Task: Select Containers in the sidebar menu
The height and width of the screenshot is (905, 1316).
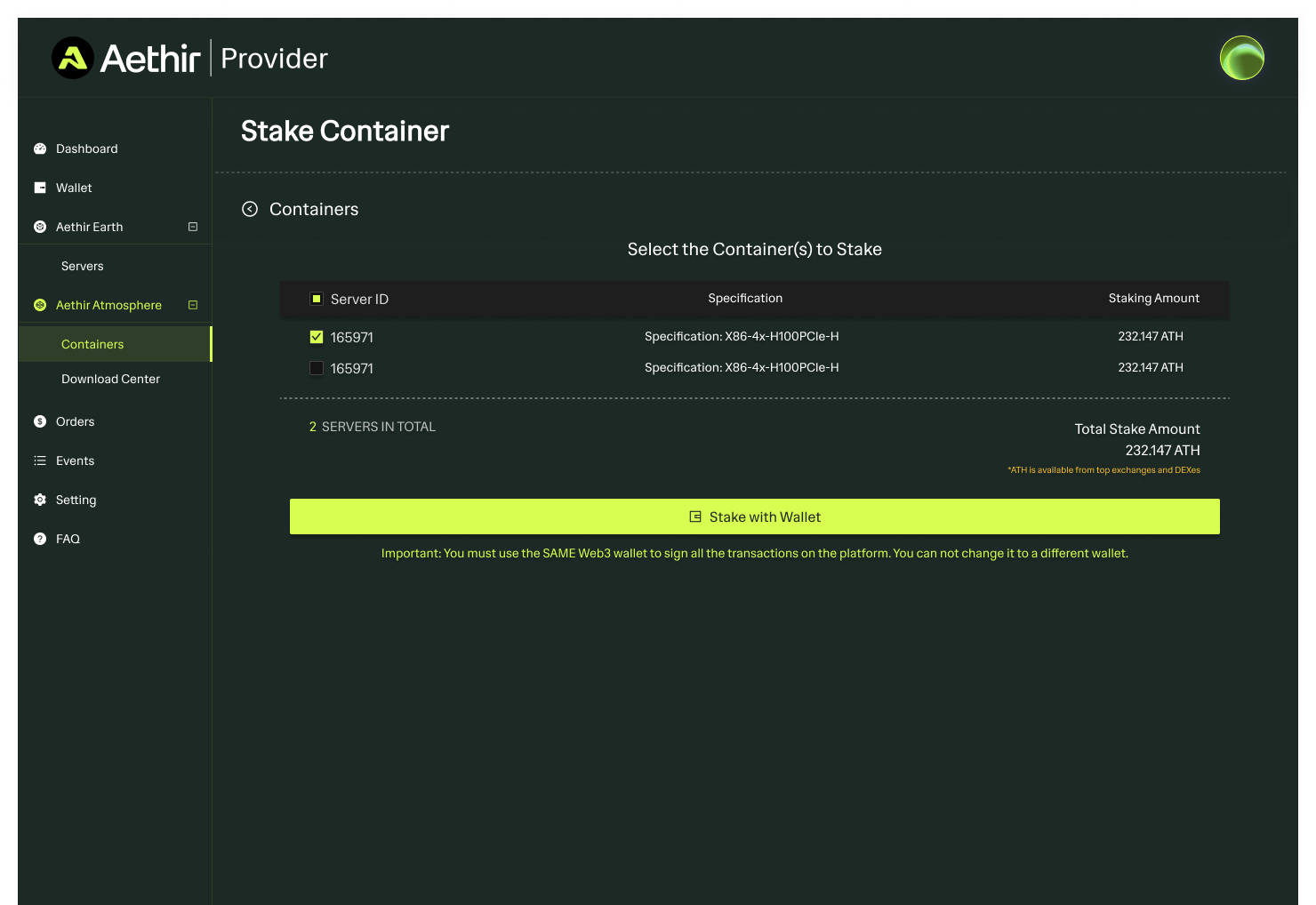Action: pos(92,345)
